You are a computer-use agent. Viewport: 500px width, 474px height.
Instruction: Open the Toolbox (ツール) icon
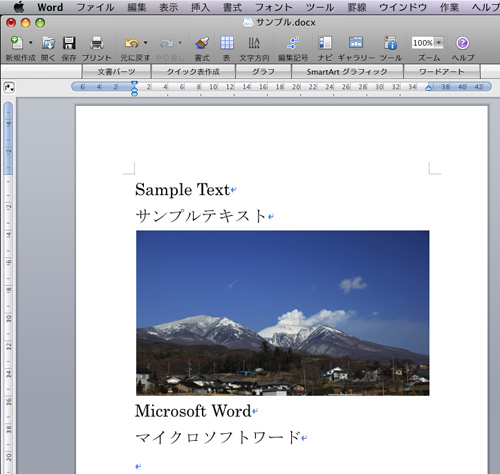[x=390, y=43]
